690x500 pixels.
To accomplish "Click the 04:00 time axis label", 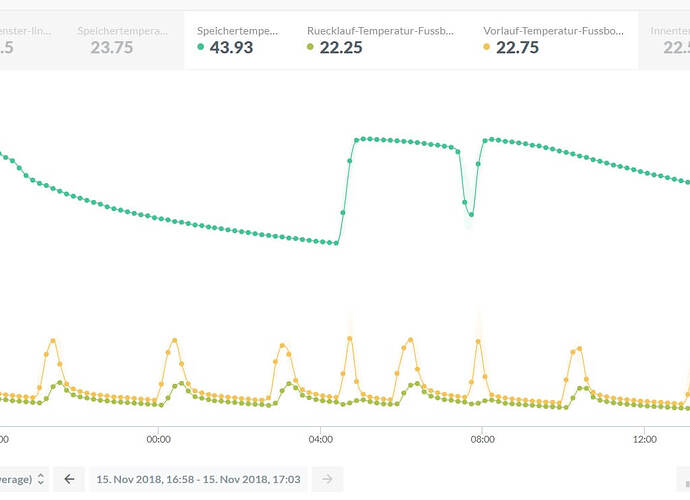I will (321, 438).
